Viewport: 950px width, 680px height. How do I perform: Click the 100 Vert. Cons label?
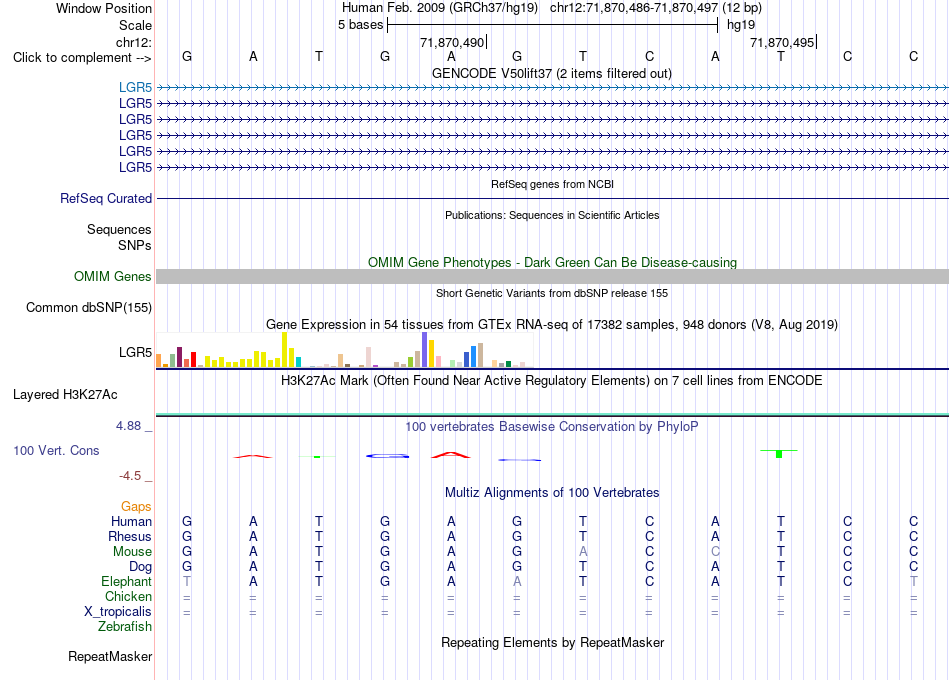(x=56, y=450)
